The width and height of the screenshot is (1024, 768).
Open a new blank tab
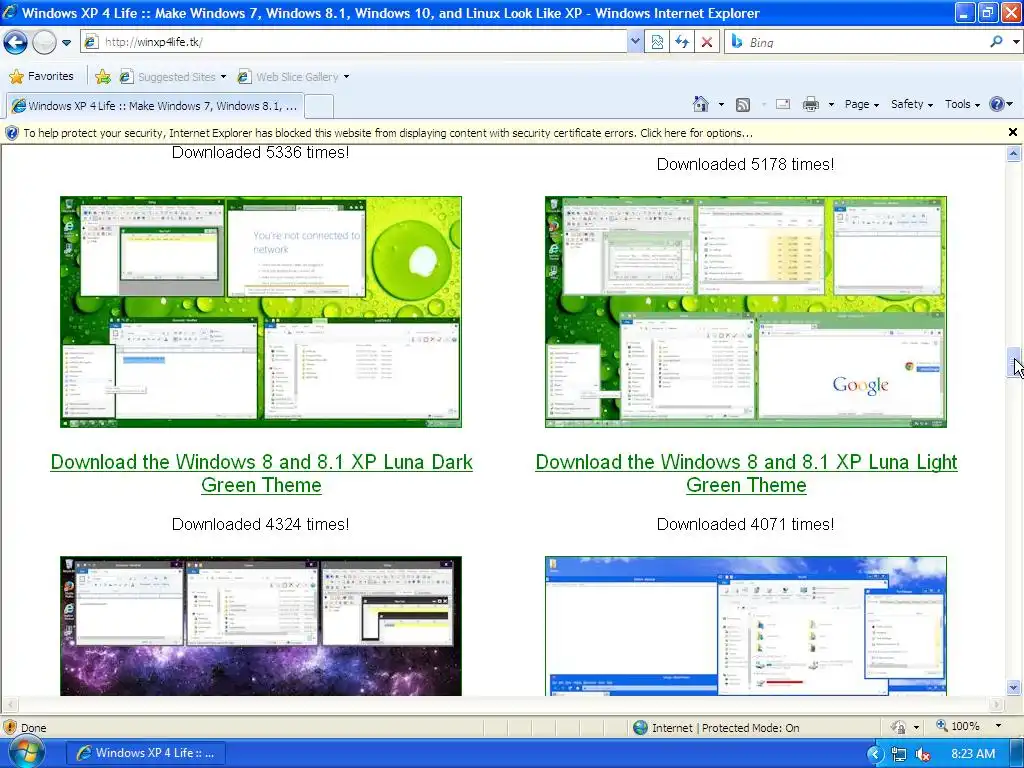pos(319,106)
